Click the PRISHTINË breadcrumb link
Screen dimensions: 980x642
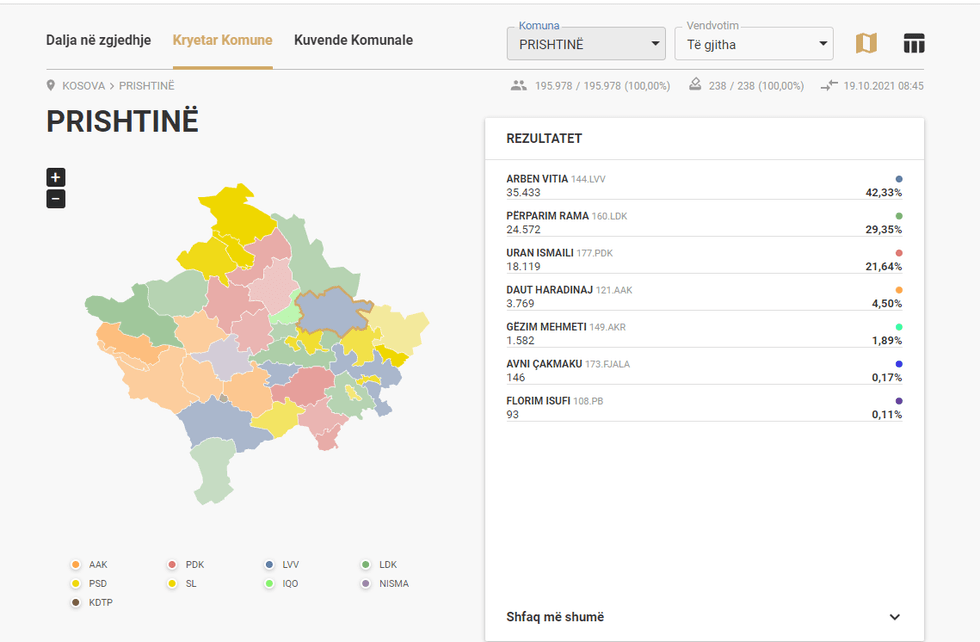coord(146,86)
